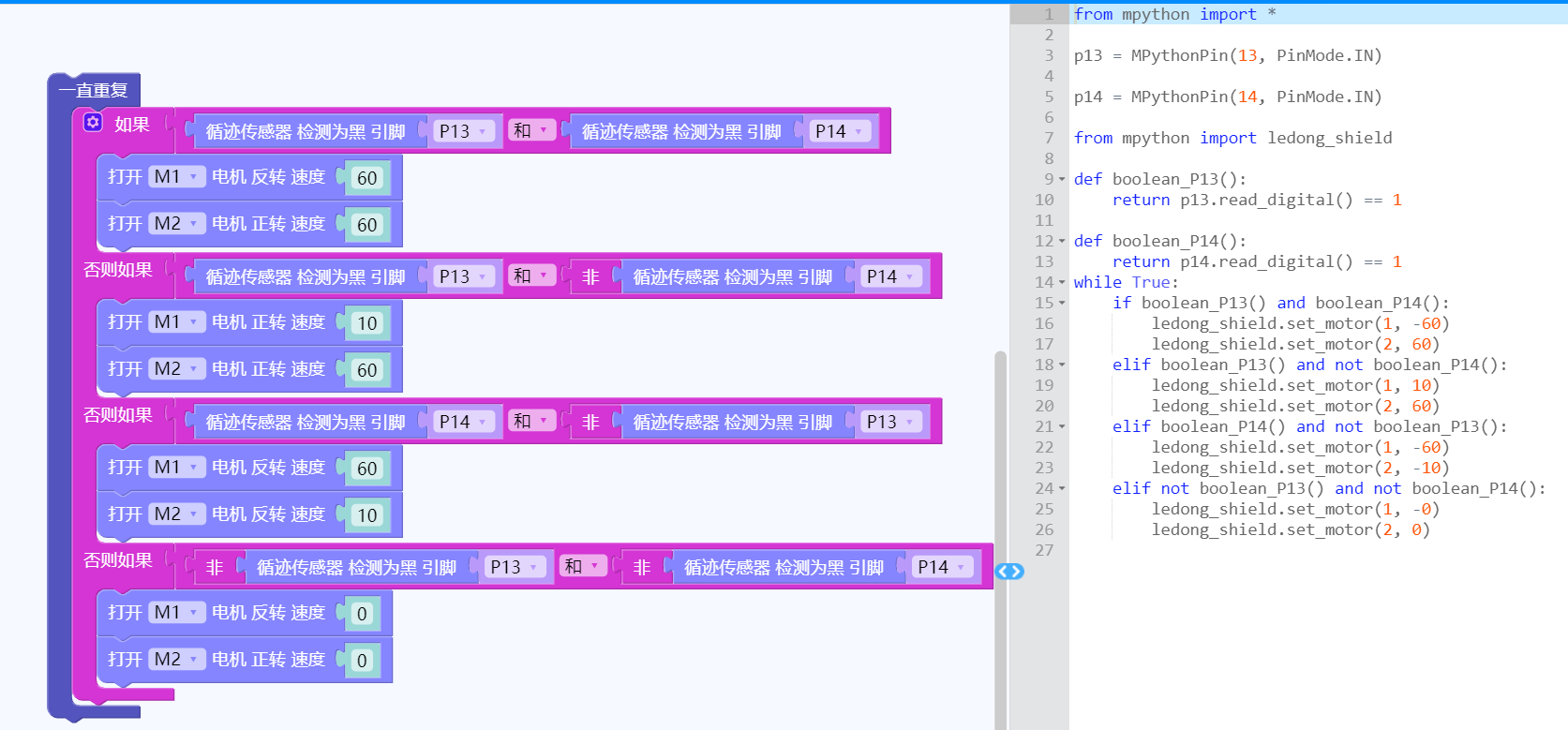Open the M1 dropdown in the speed 0 block
Image resolution: width=1568 pixels, height=730 pixels.
click(x=175, y=612)
